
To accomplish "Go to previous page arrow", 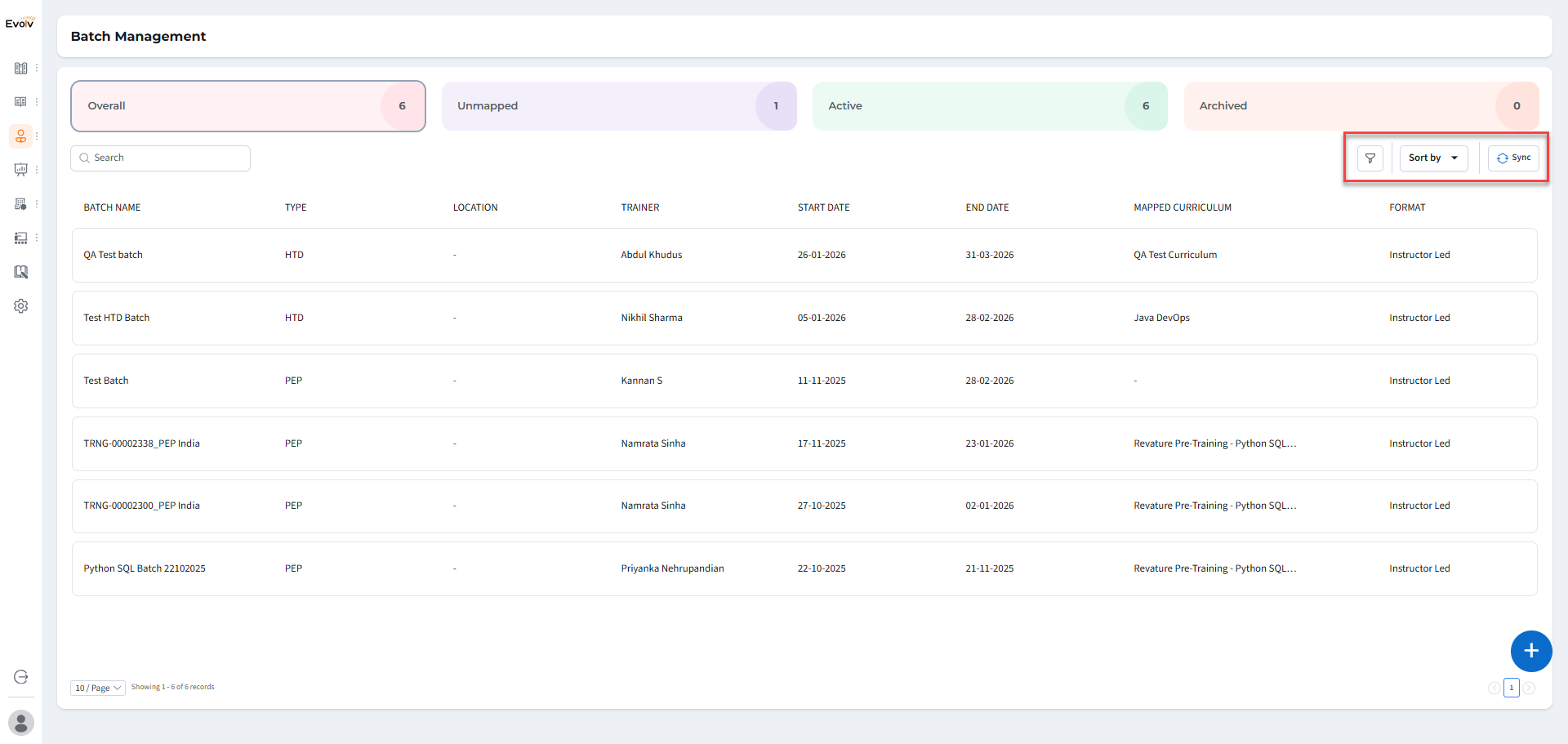I will [x=1494, y=688].
